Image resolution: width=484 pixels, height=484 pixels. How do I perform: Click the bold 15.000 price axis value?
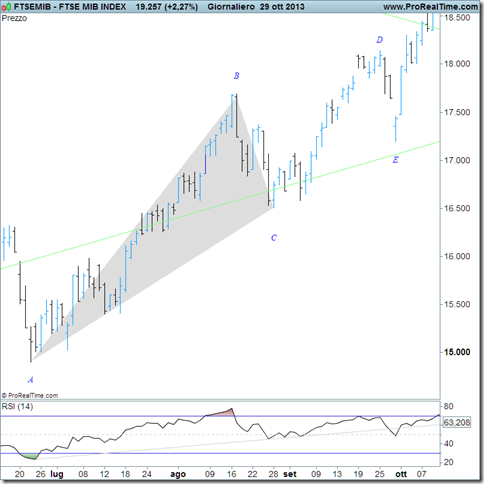[x=457, y=352]
